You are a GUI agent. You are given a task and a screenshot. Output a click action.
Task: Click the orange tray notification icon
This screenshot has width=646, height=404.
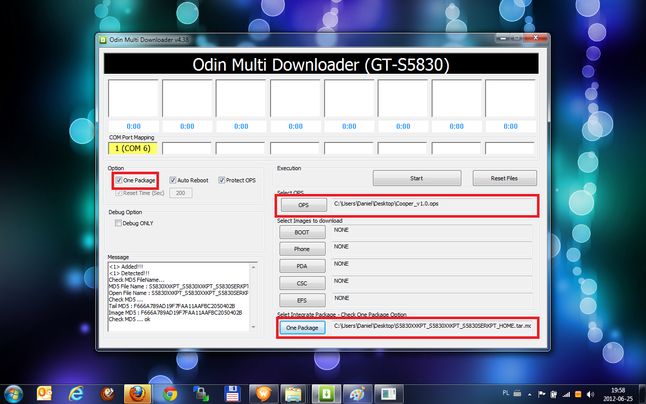pyautogui.click(x=578, y=394)
